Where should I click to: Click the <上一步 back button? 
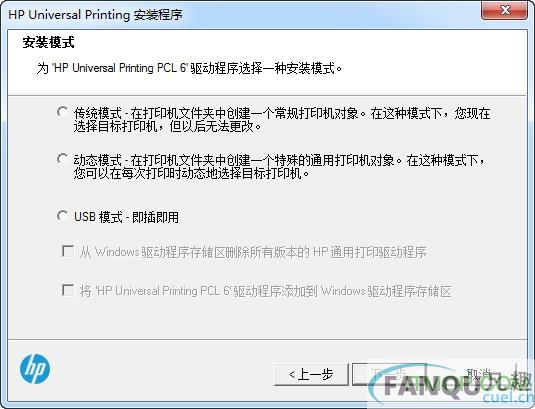point(311,374)
